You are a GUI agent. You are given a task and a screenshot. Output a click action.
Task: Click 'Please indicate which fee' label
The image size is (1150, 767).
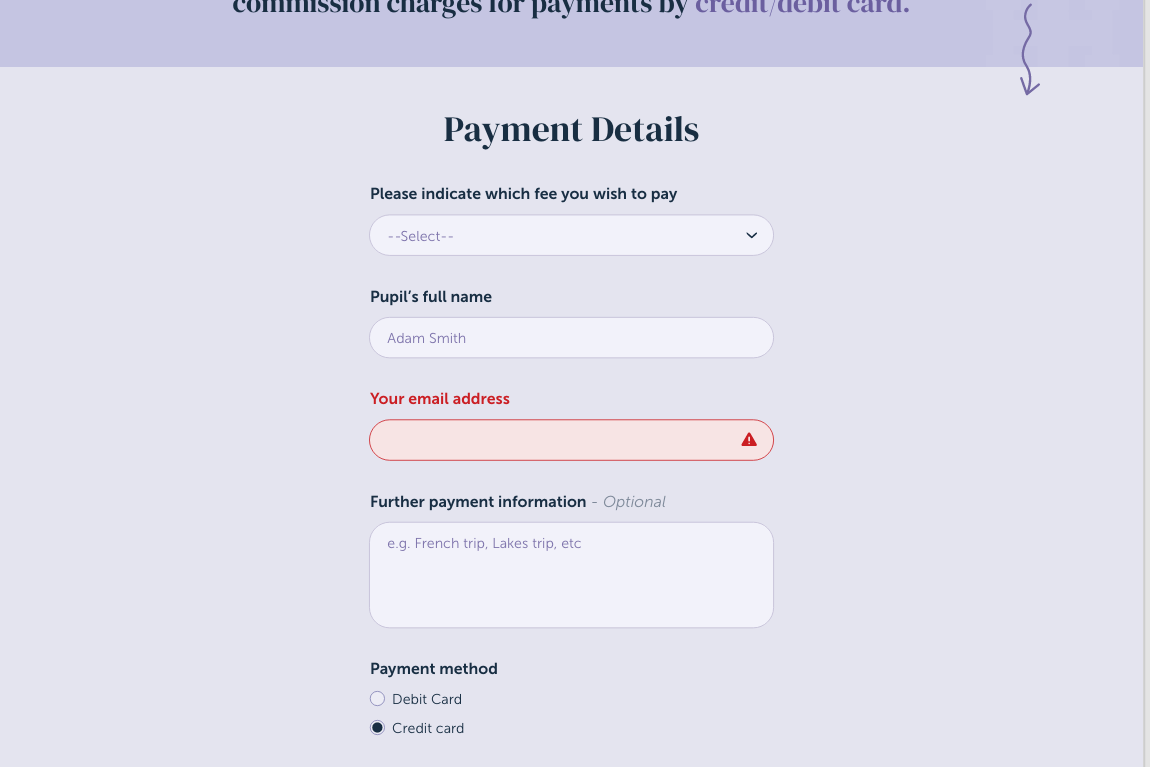[523, 194]
